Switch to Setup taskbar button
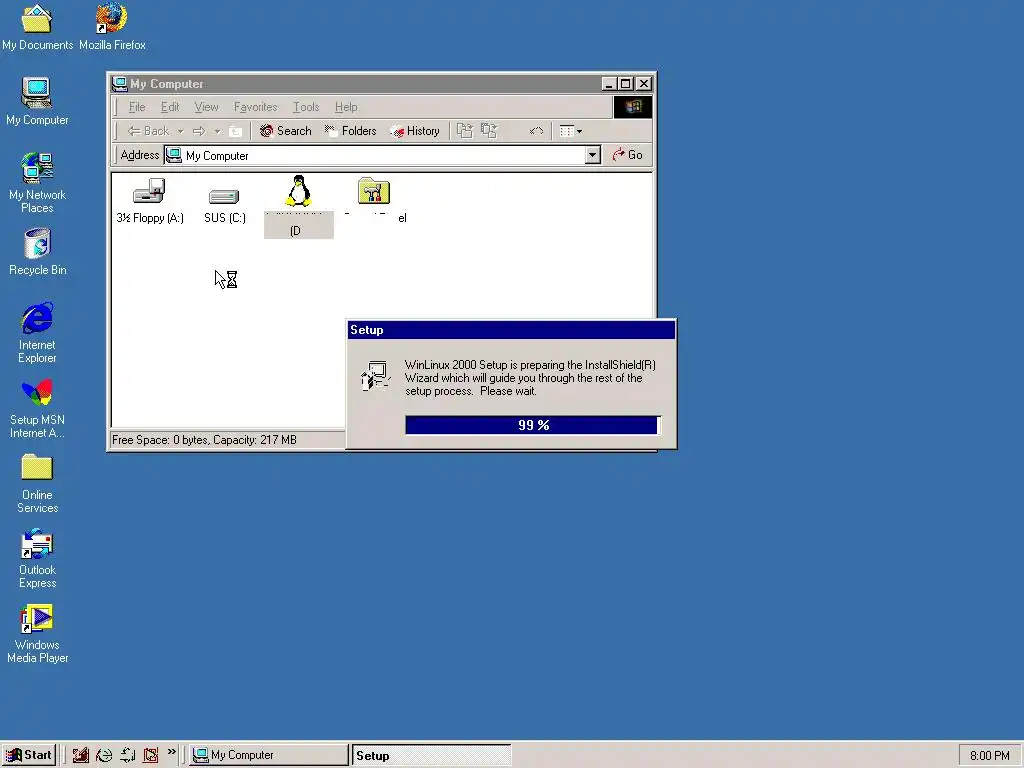Viewport: 1024px width, 768px height. point(431,755)
